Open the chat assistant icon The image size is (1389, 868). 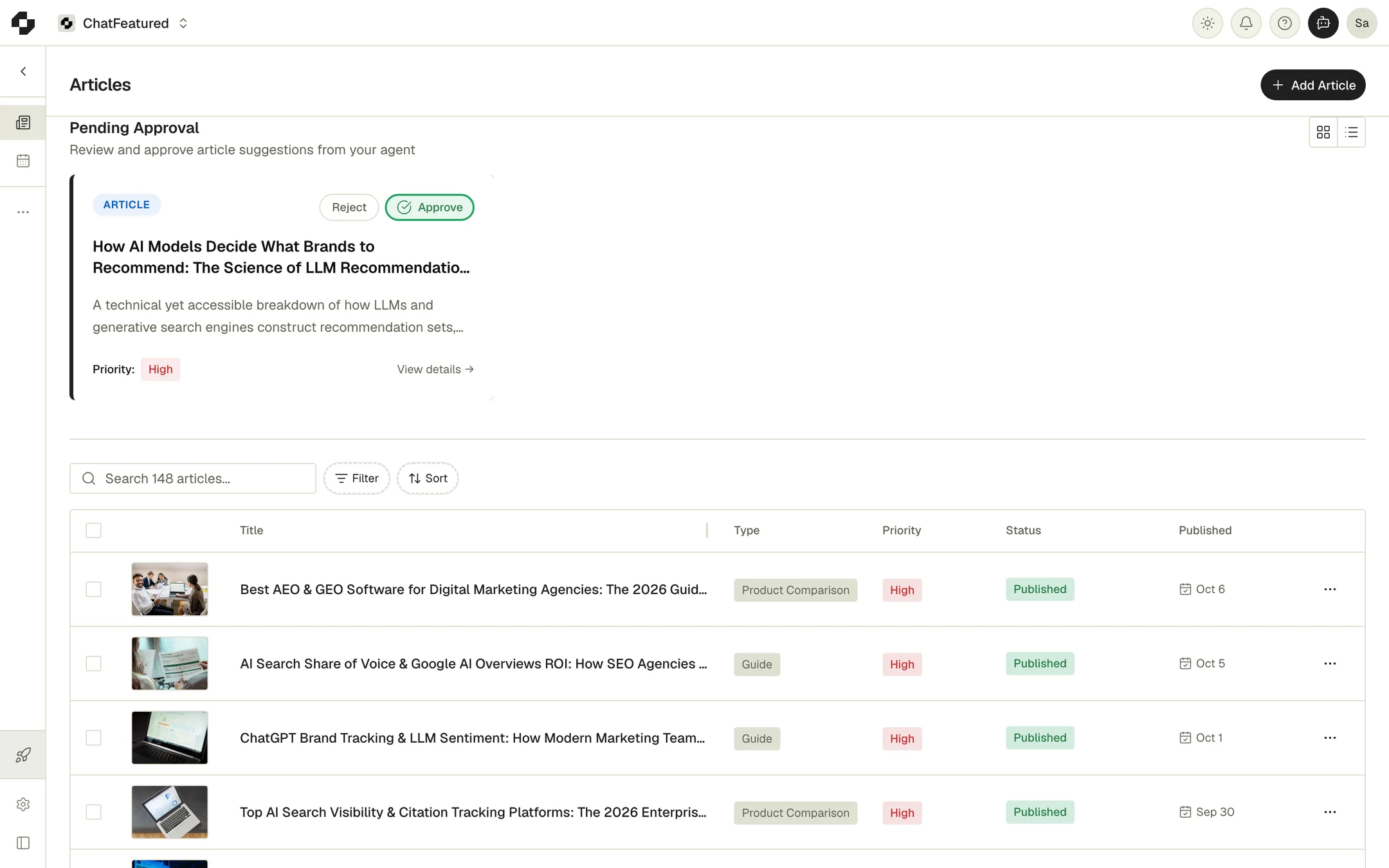1323,23
